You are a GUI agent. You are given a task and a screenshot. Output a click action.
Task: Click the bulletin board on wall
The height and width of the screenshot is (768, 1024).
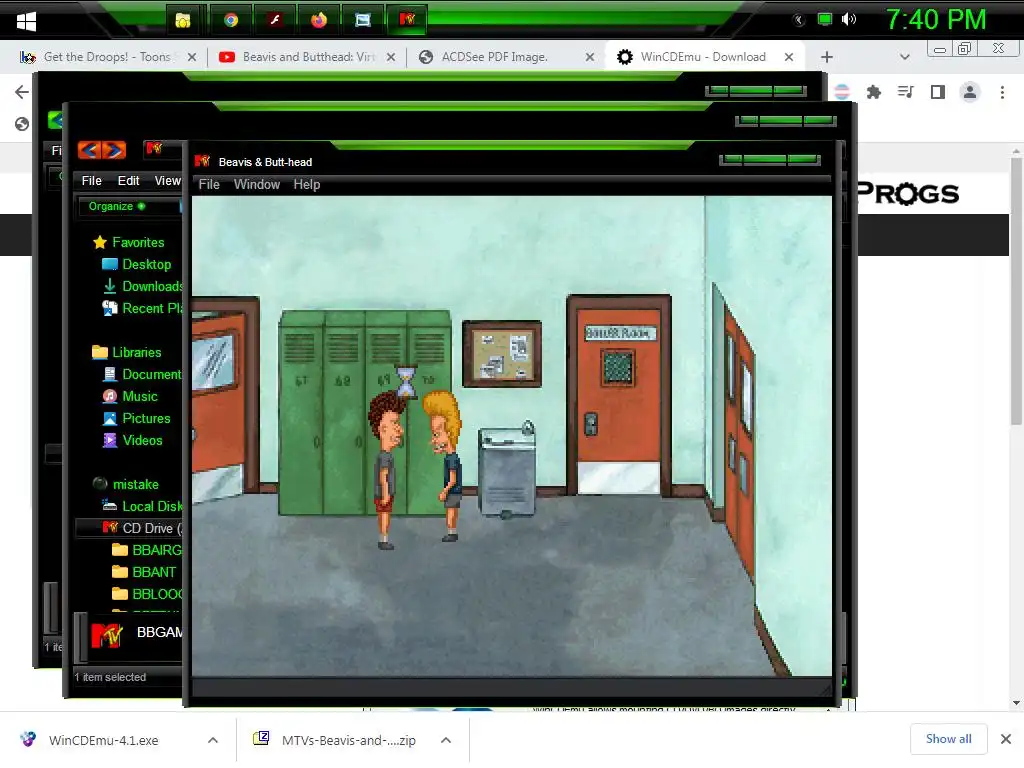(502, 353)
